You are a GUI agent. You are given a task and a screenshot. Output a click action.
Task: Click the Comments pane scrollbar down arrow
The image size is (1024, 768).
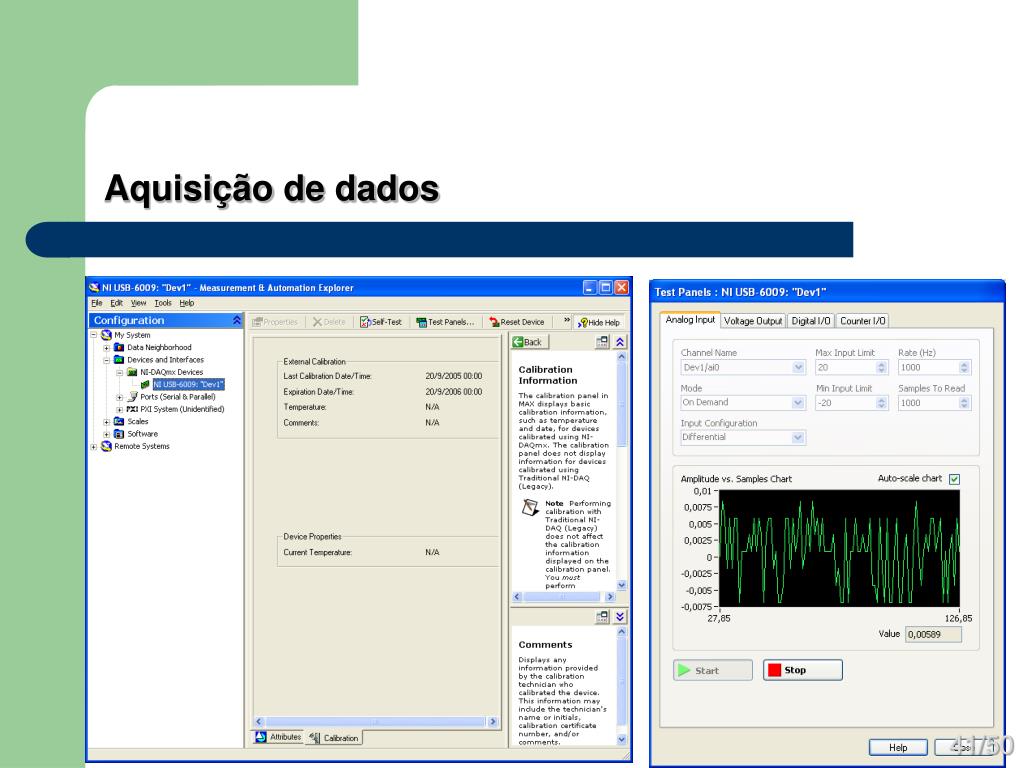622,740
